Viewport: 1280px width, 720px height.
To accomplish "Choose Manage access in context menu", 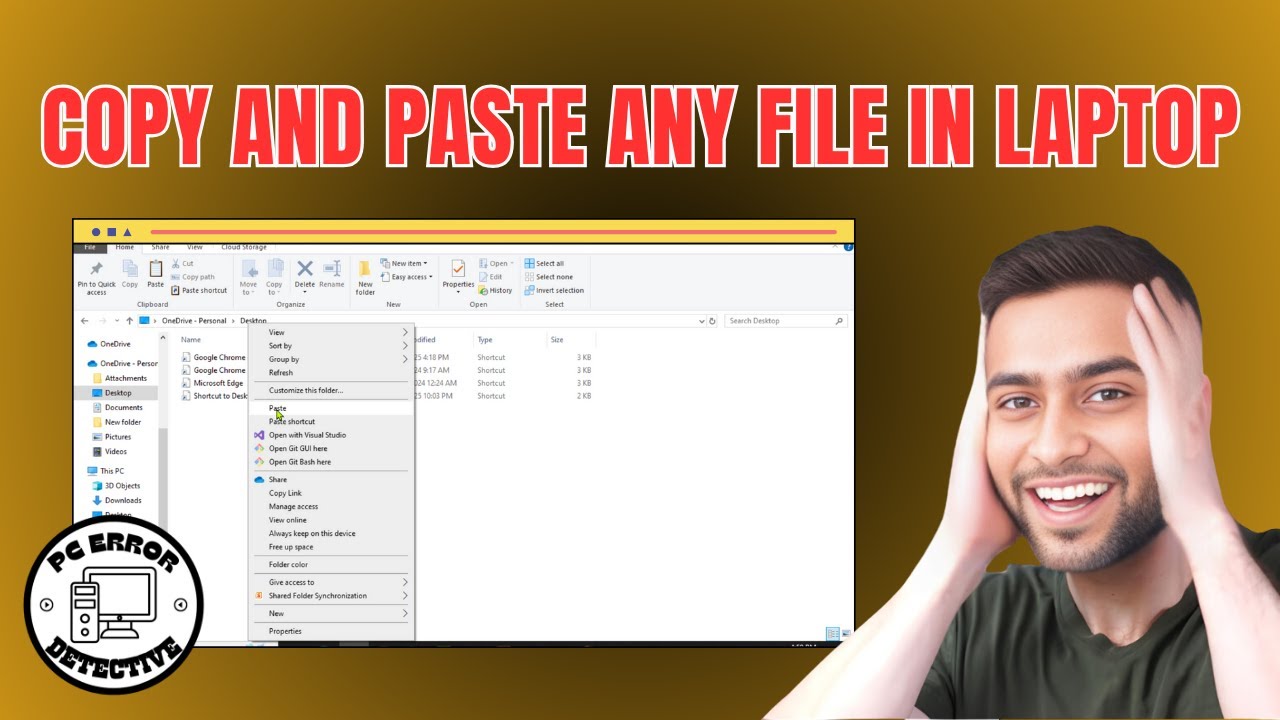I will click(x=331, y=507).
